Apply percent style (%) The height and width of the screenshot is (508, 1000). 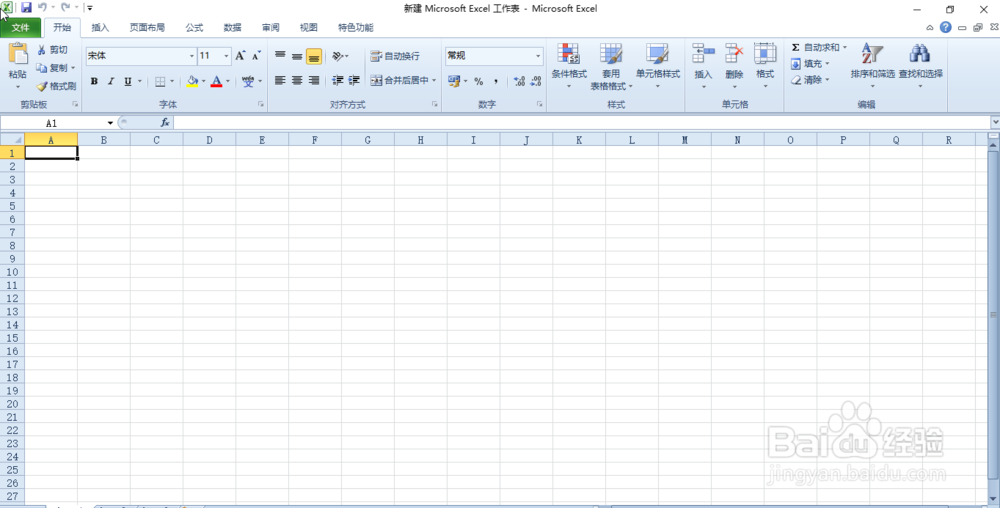[478, 82]
